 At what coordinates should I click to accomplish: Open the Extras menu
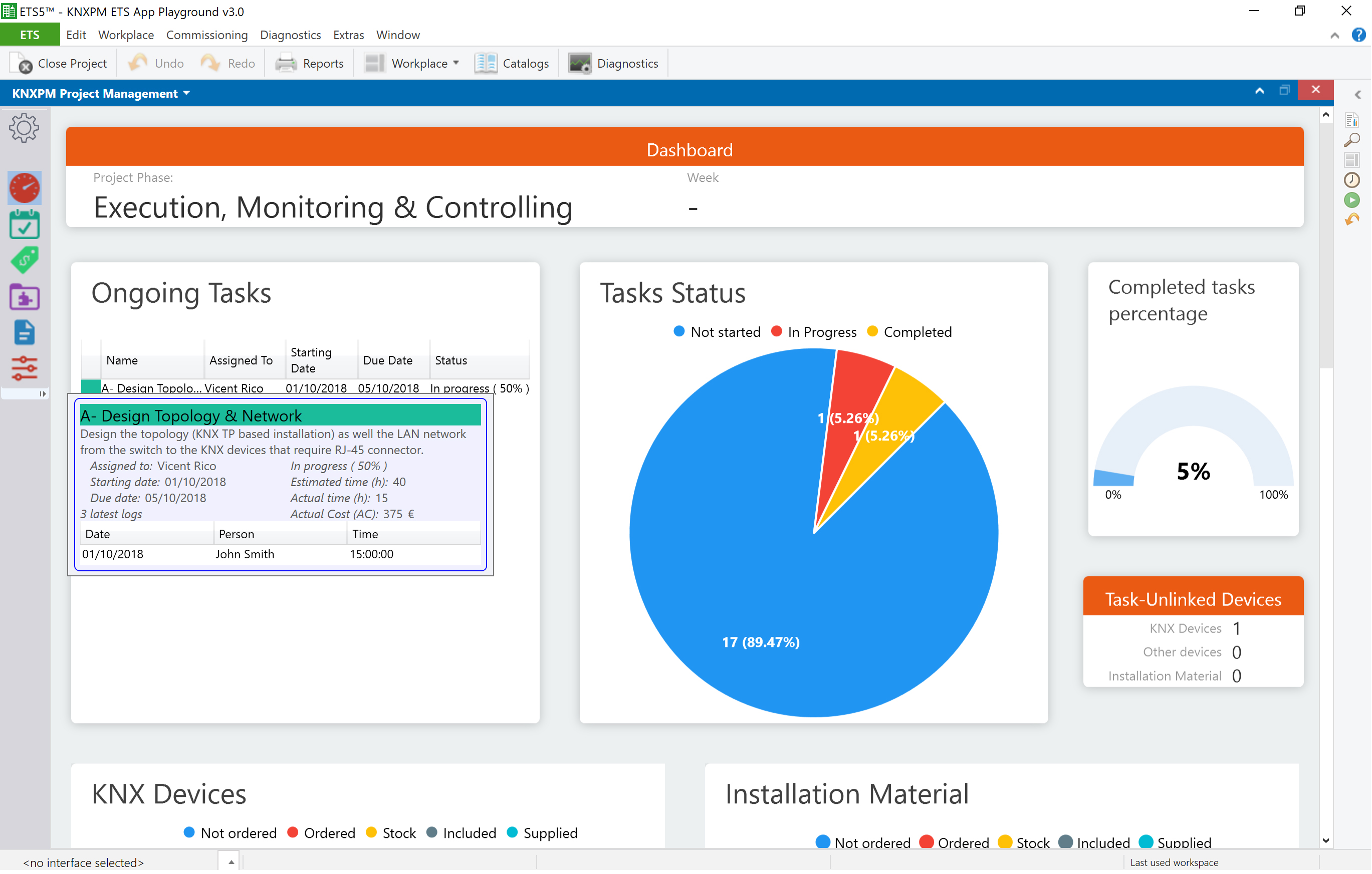coord(348,35)
